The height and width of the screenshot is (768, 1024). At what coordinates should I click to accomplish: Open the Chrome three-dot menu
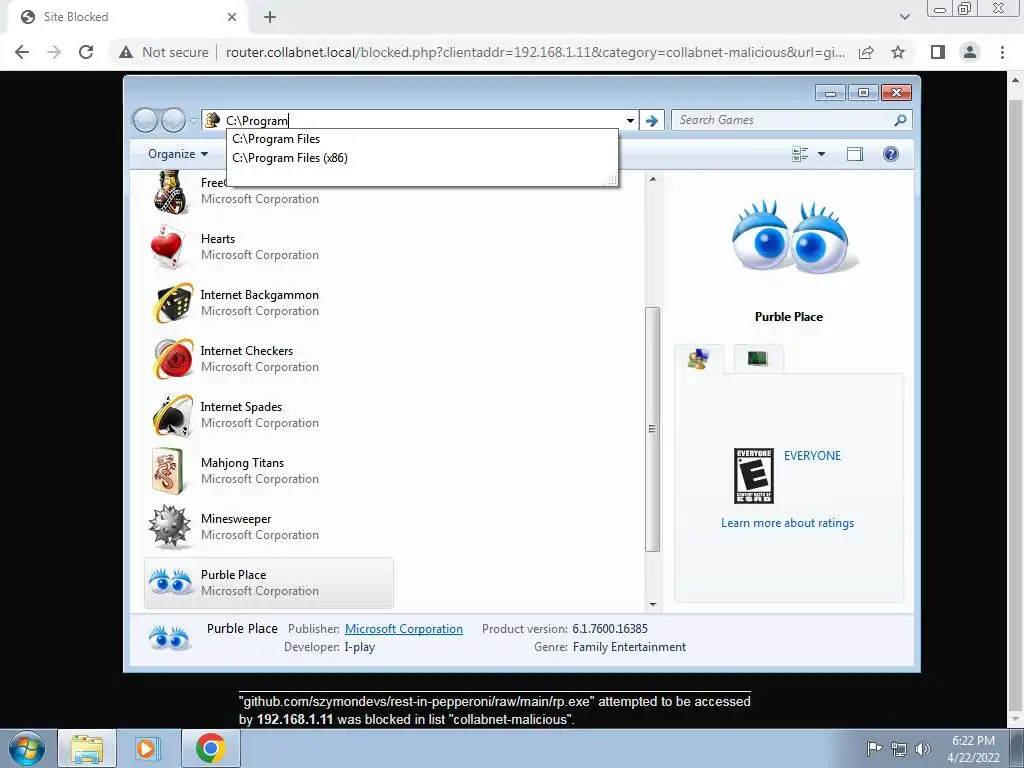click(x=1002, y=52)
